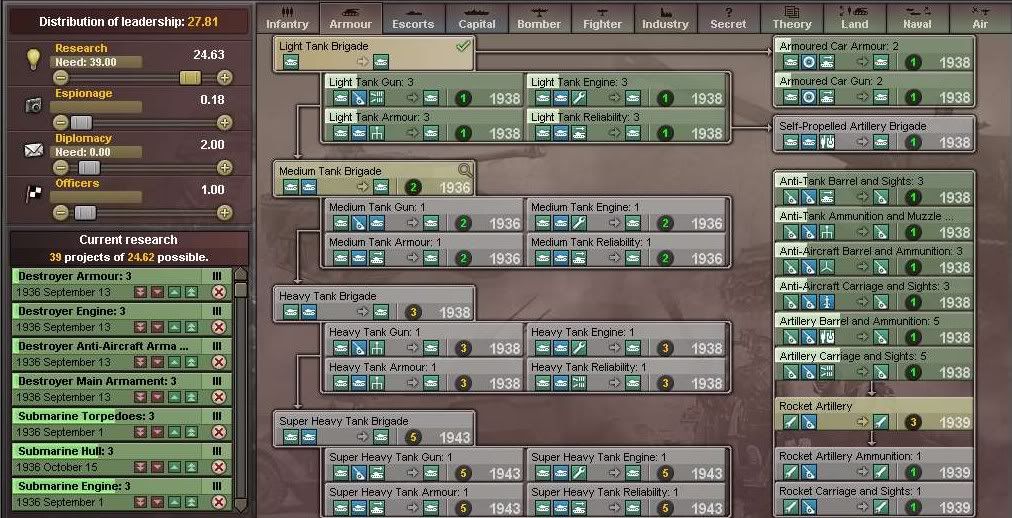Viewport: 1012px width, 518px height.
Task: Open the Bomber technology tab
Action: click(x=540, y=18)
